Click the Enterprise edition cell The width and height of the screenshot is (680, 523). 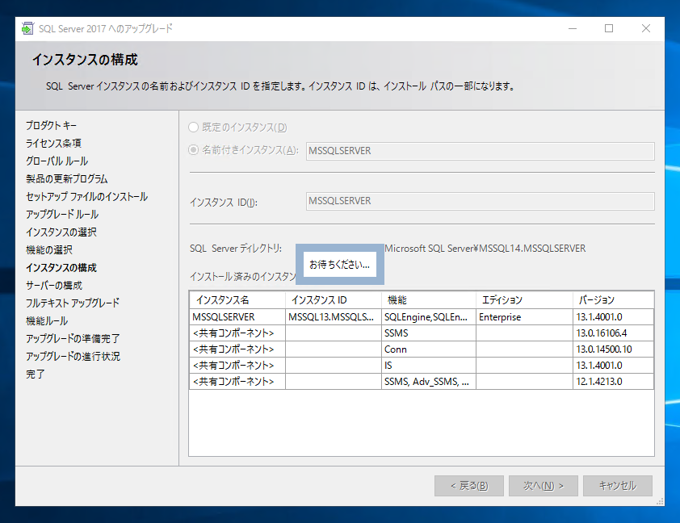(524, 317)
